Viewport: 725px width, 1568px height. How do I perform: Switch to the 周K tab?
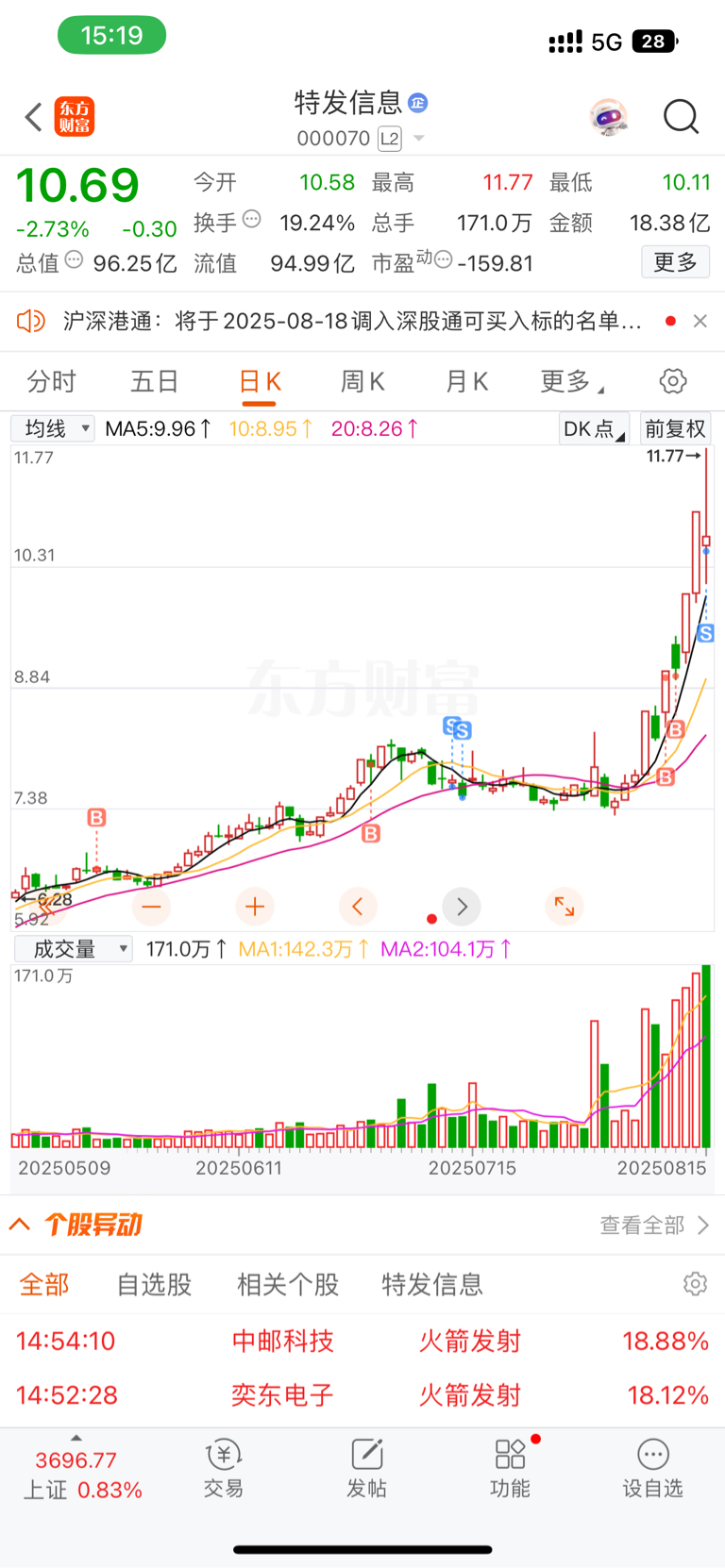(362, 382)
